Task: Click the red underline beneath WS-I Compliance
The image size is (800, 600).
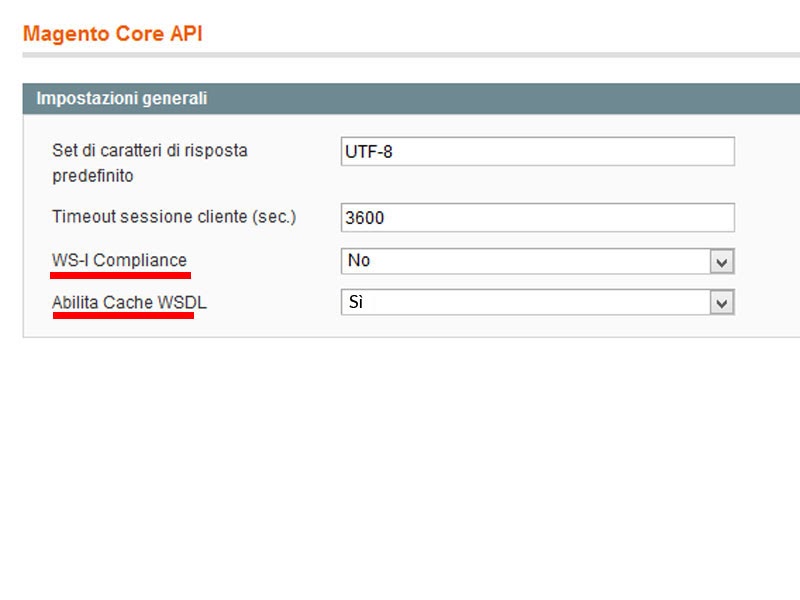Action: [121, 274]
